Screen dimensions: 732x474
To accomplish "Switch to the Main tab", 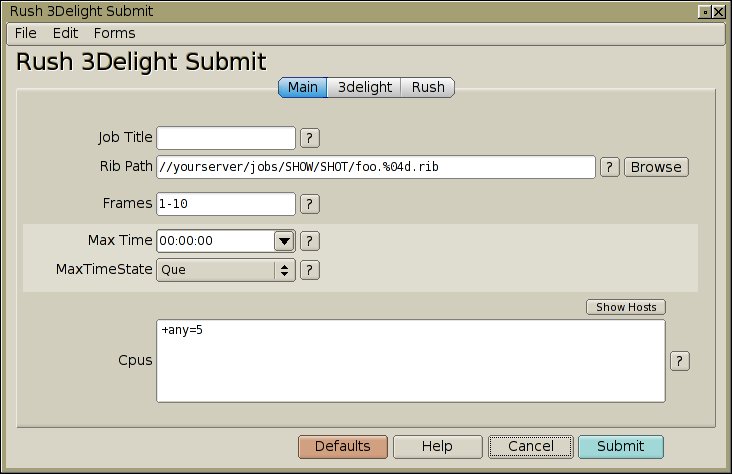I will click(x=303, y=87).
